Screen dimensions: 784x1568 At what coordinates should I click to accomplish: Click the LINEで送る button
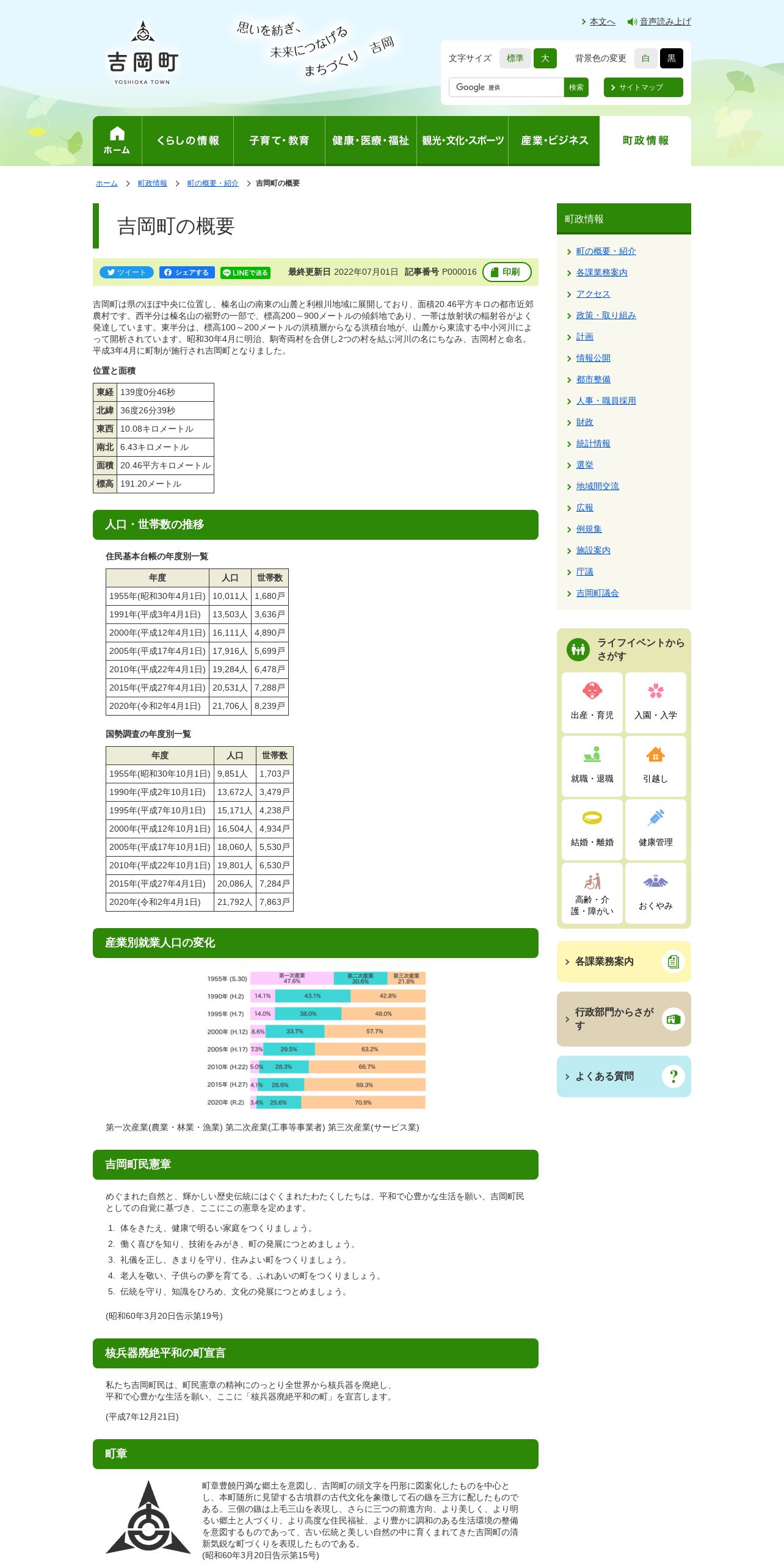point(245,273)
